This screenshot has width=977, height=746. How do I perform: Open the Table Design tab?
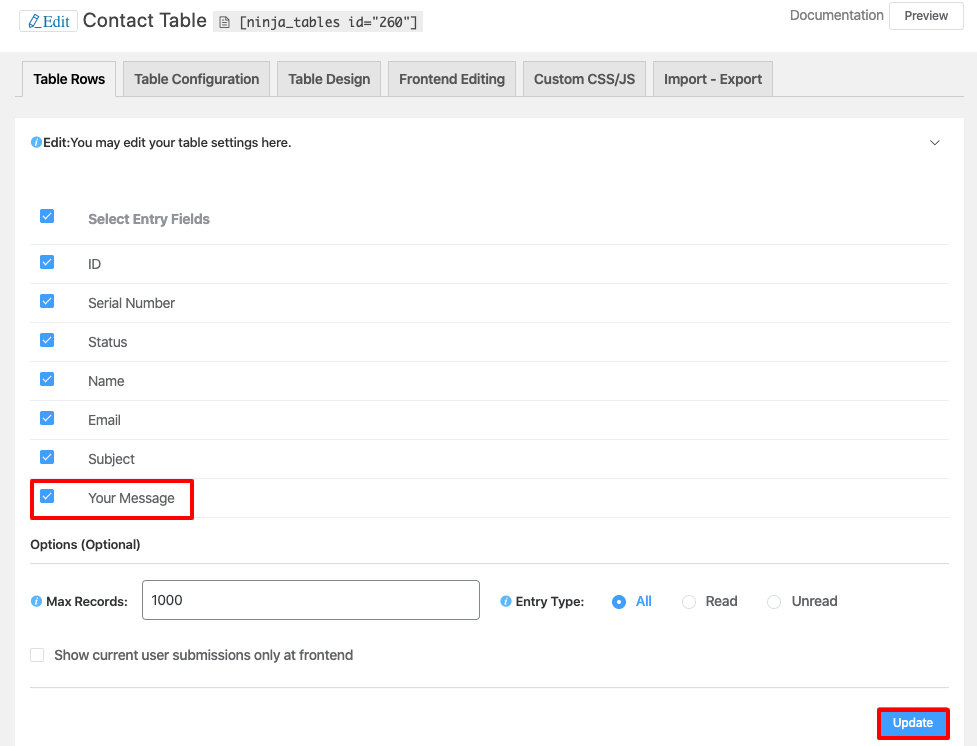(x=329, y=79)
